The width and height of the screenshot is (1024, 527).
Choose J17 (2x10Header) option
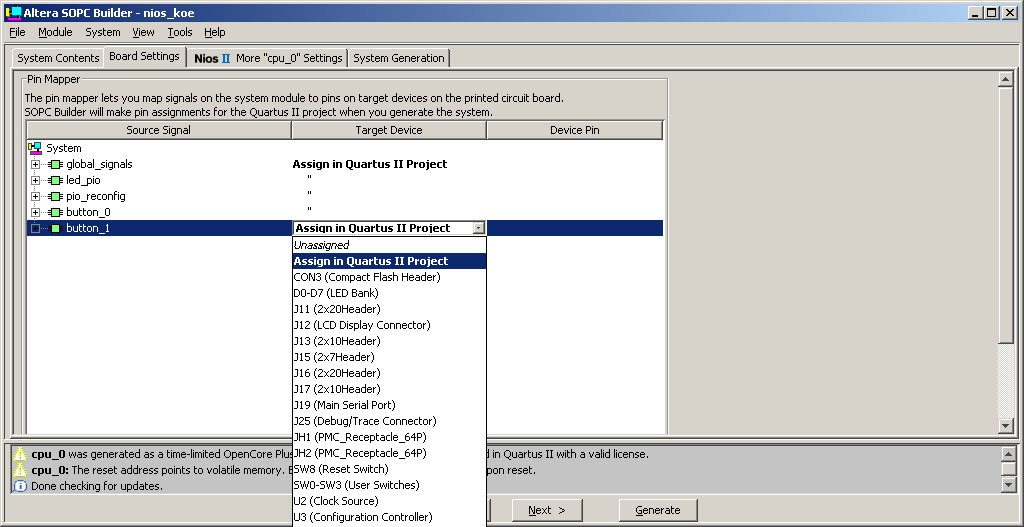click(x=389, y=389)
